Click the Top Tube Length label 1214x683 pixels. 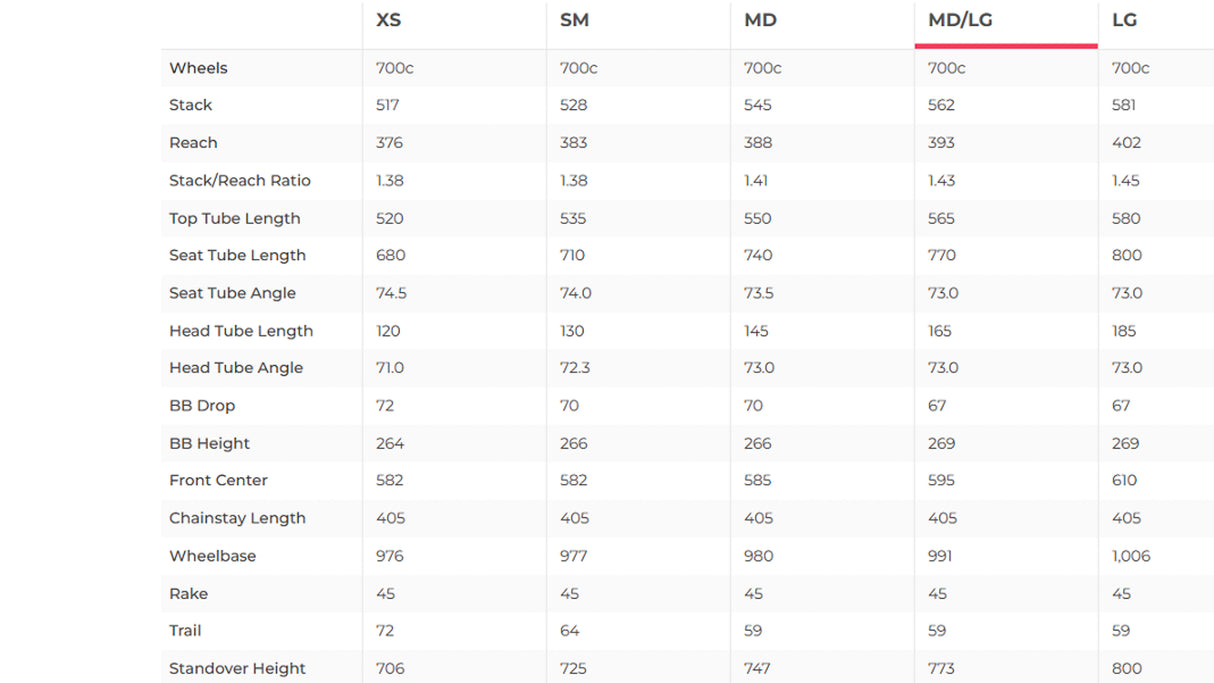234,218
